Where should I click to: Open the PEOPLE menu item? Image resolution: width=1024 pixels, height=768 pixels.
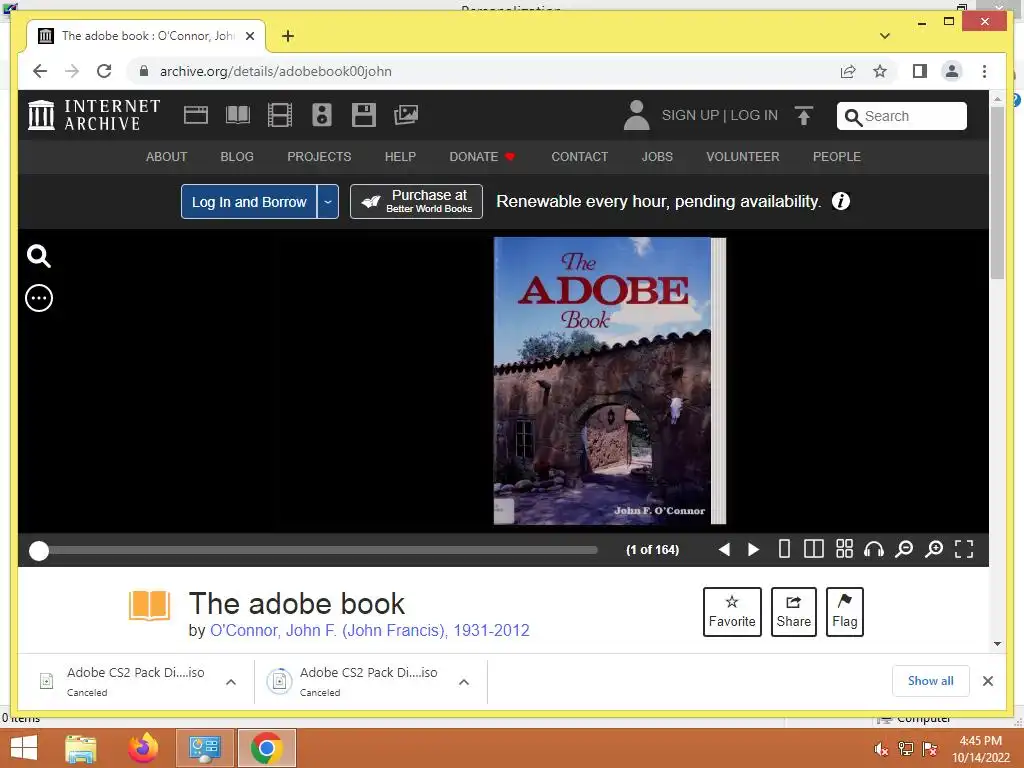[x=837, y=157]
